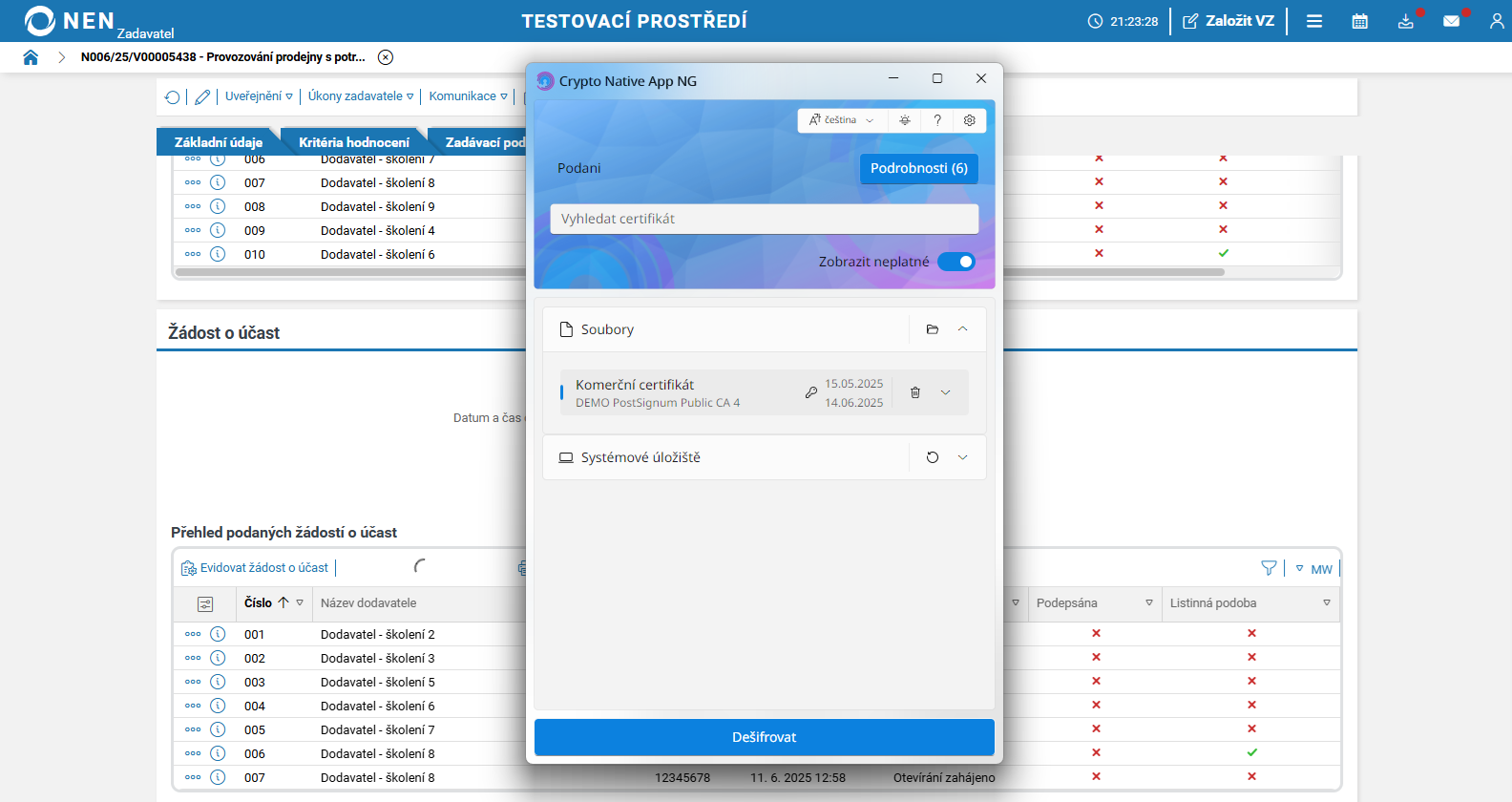Switch to the Základní údaje tab
Screen dimensions: 1512x802
pos(219,142)
